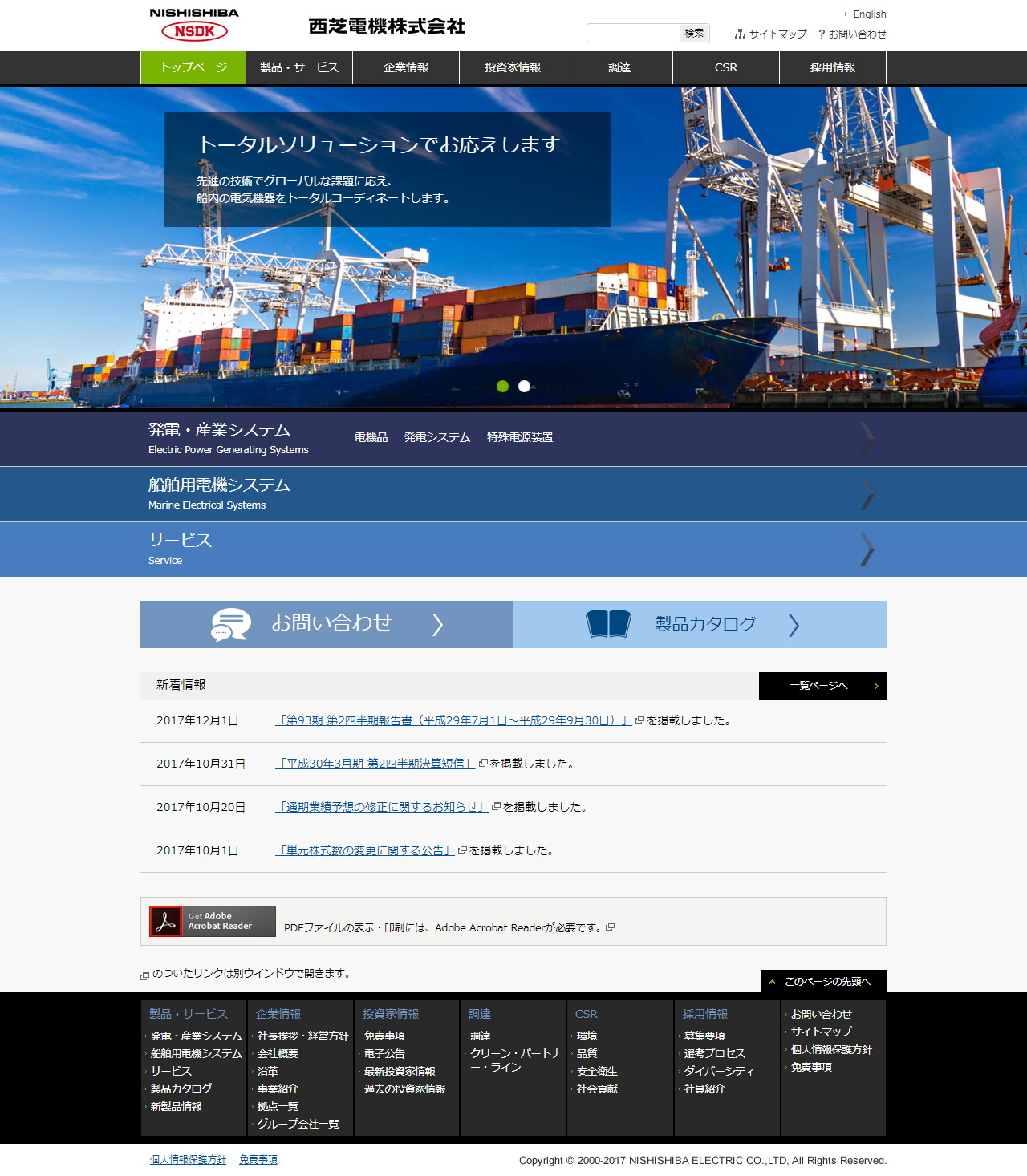This screenshot has height=1176, width=1027.
Task: Click external link icon after 通期業績予想 link
Action: tap(496, 807)
